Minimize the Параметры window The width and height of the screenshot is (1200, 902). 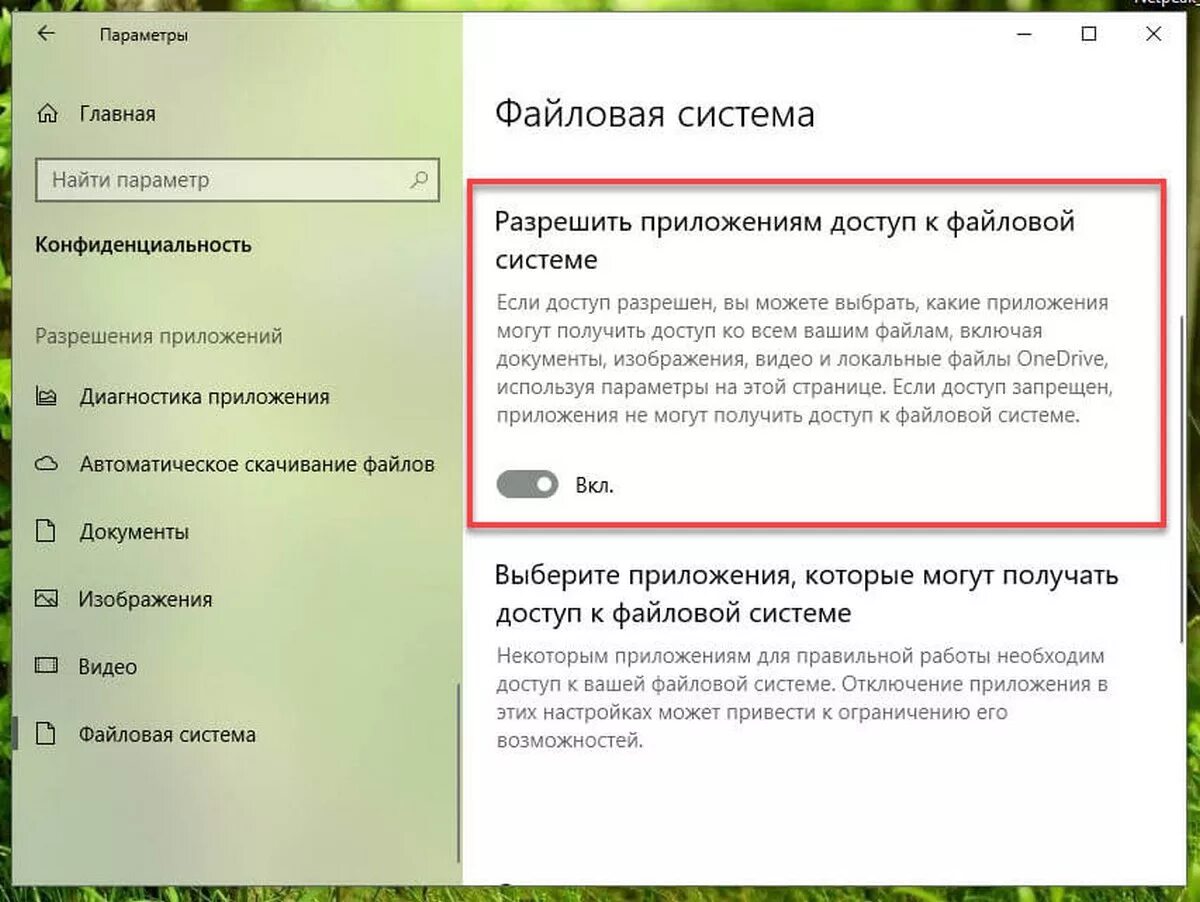click(x=1023, y=34)
